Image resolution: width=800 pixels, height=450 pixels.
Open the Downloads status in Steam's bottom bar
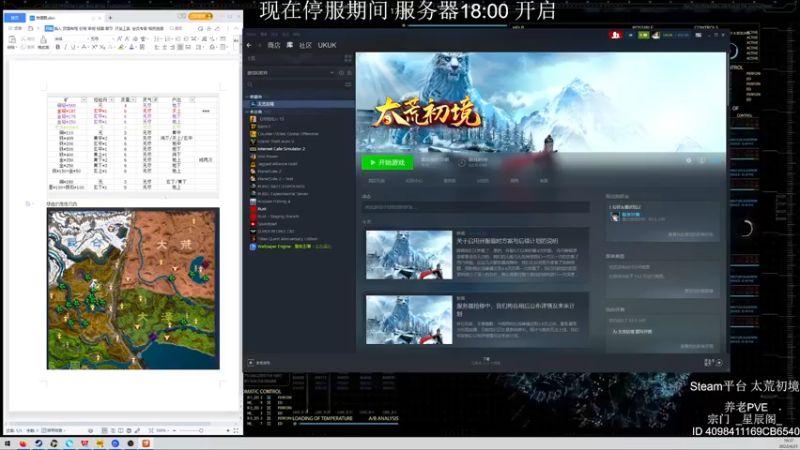(486, 361)
